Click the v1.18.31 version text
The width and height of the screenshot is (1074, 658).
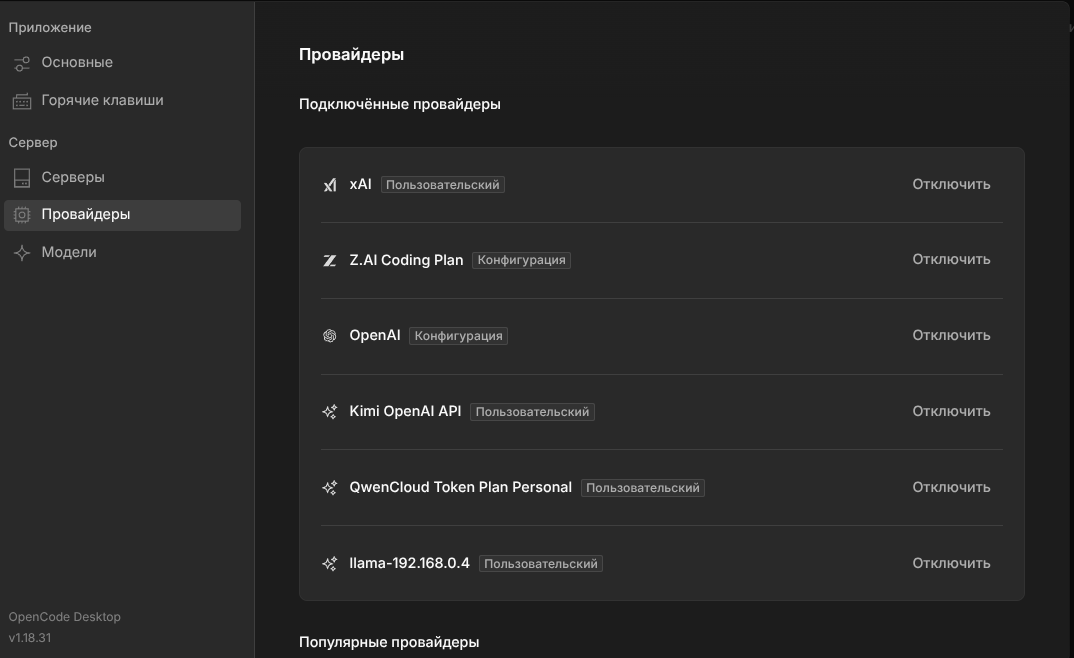[29, 638]
